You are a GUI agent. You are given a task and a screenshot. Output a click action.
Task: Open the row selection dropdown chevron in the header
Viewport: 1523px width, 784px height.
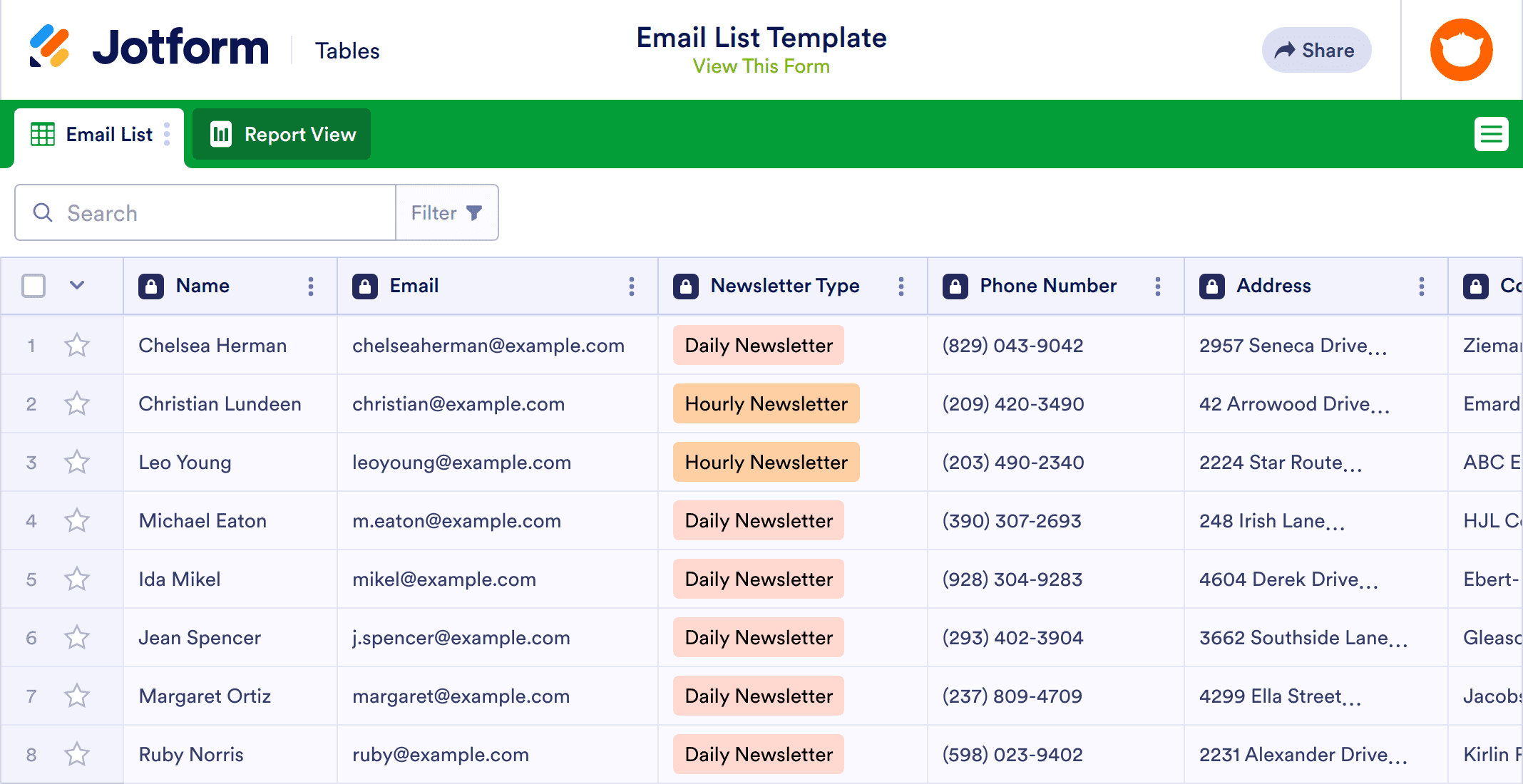[77, 286]
